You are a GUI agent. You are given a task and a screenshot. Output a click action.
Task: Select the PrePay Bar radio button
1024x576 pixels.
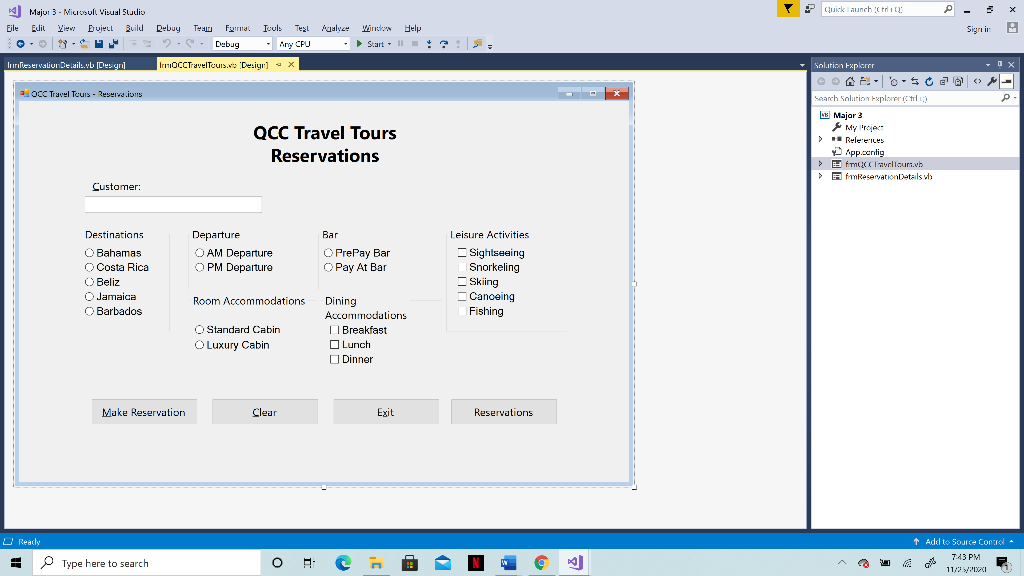pos(328,253)
